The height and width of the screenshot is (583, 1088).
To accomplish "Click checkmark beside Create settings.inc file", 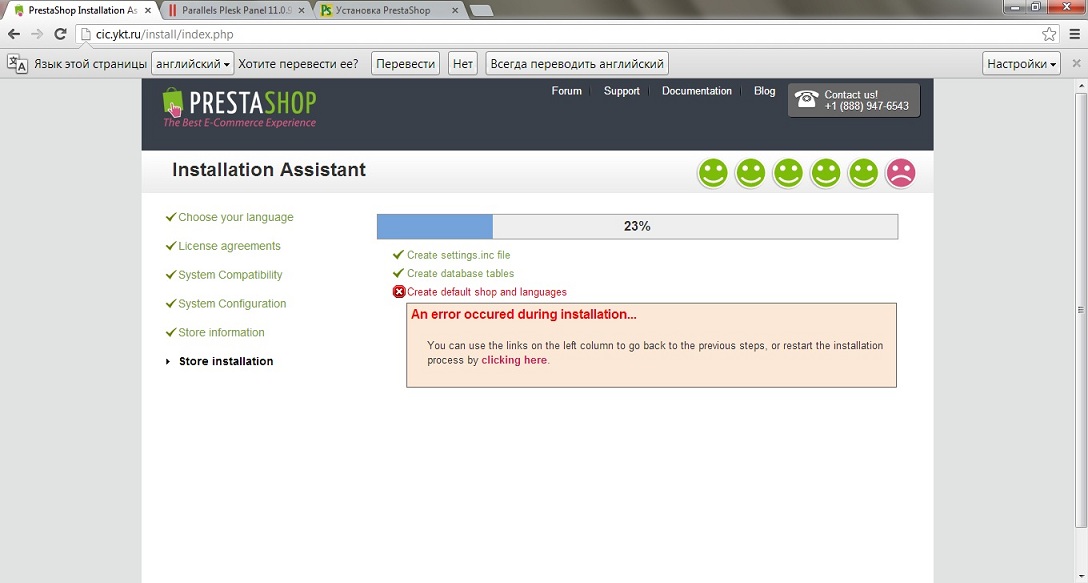I will tap(398, 255).
